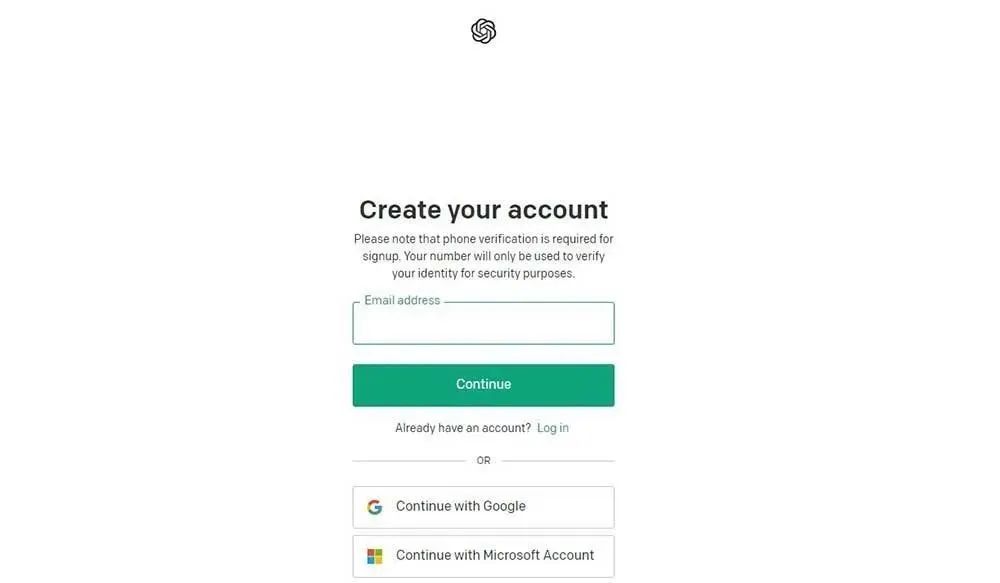Click the floating Email address label
The height and width of the screenshot is (583, 1000).
click(402, 300)
